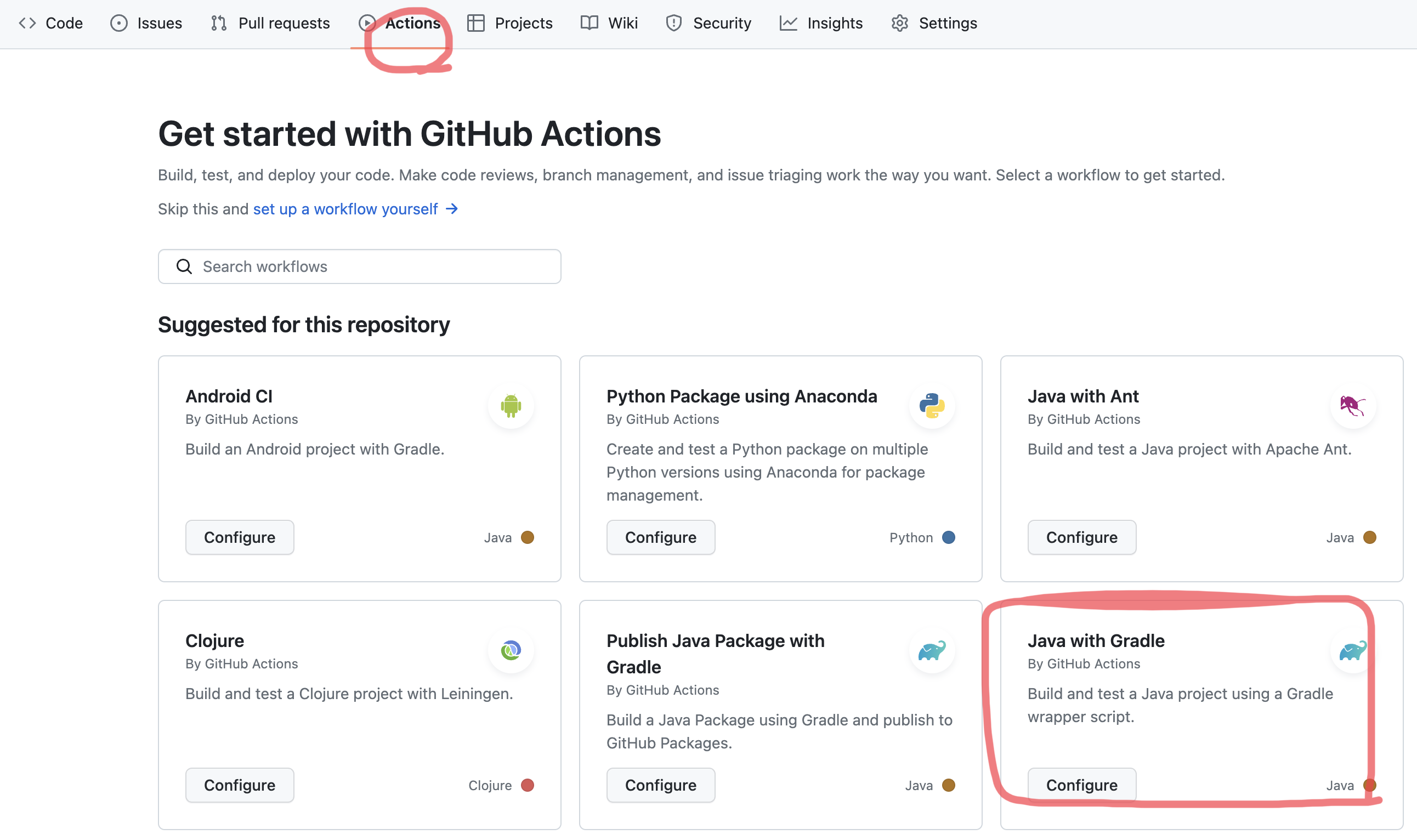
Task: Click the search magnifier icon
Action: (184, 266)
